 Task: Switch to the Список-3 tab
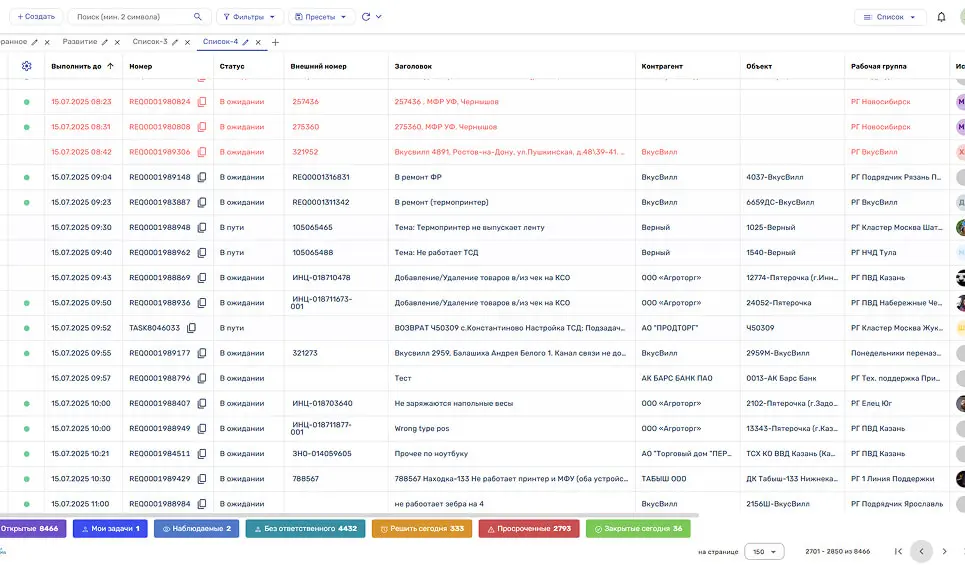[x=150, y=42]
